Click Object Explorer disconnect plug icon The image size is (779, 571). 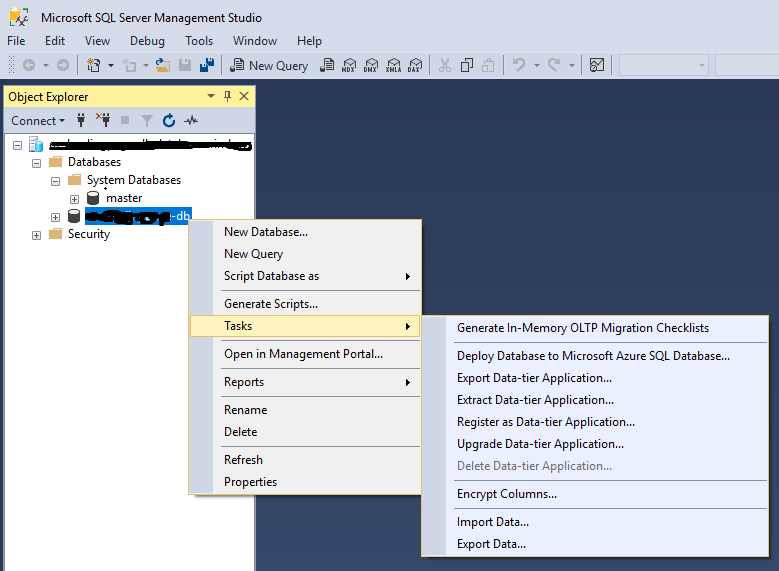103,120
